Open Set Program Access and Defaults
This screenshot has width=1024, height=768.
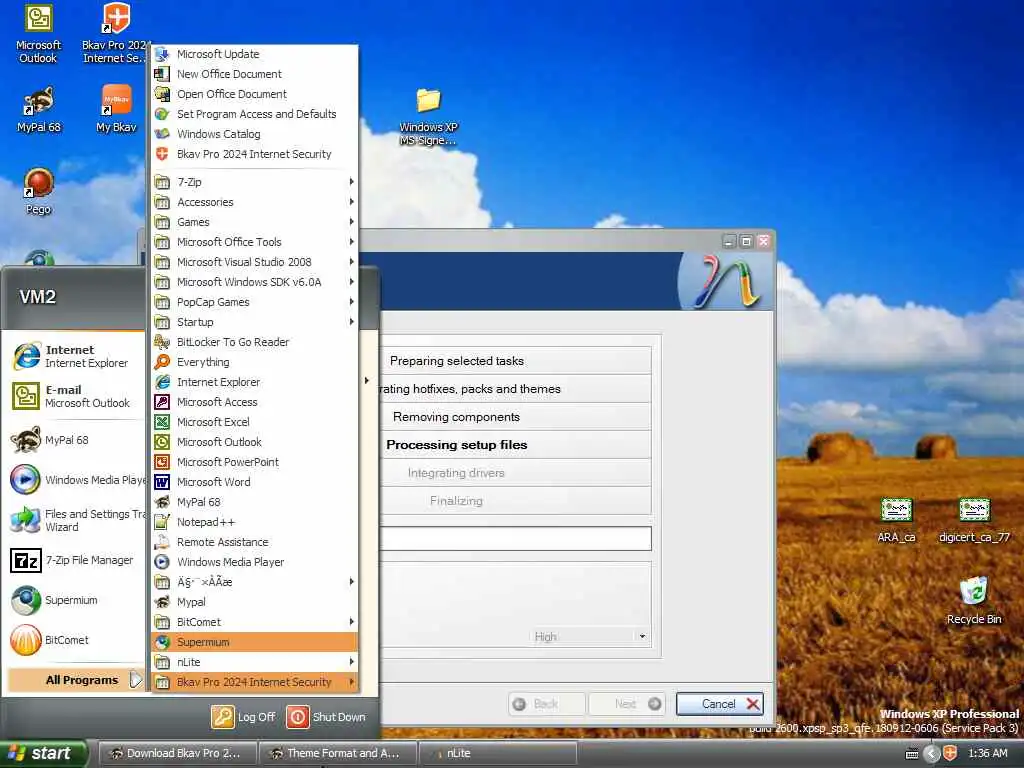pos(255,114)
